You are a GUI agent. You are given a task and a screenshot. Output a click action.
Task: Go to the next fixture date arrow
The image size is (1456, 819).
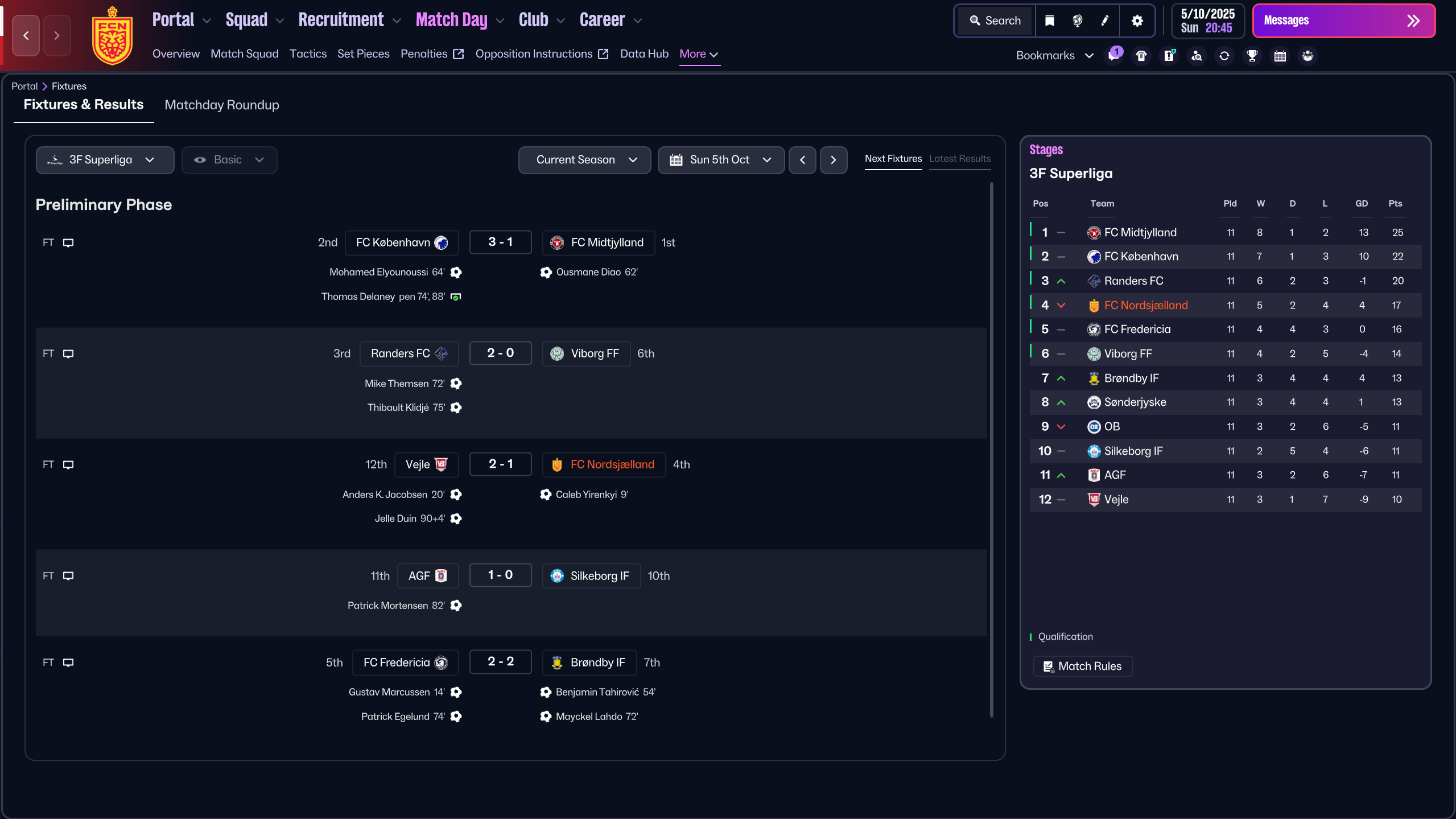[834, 160]
